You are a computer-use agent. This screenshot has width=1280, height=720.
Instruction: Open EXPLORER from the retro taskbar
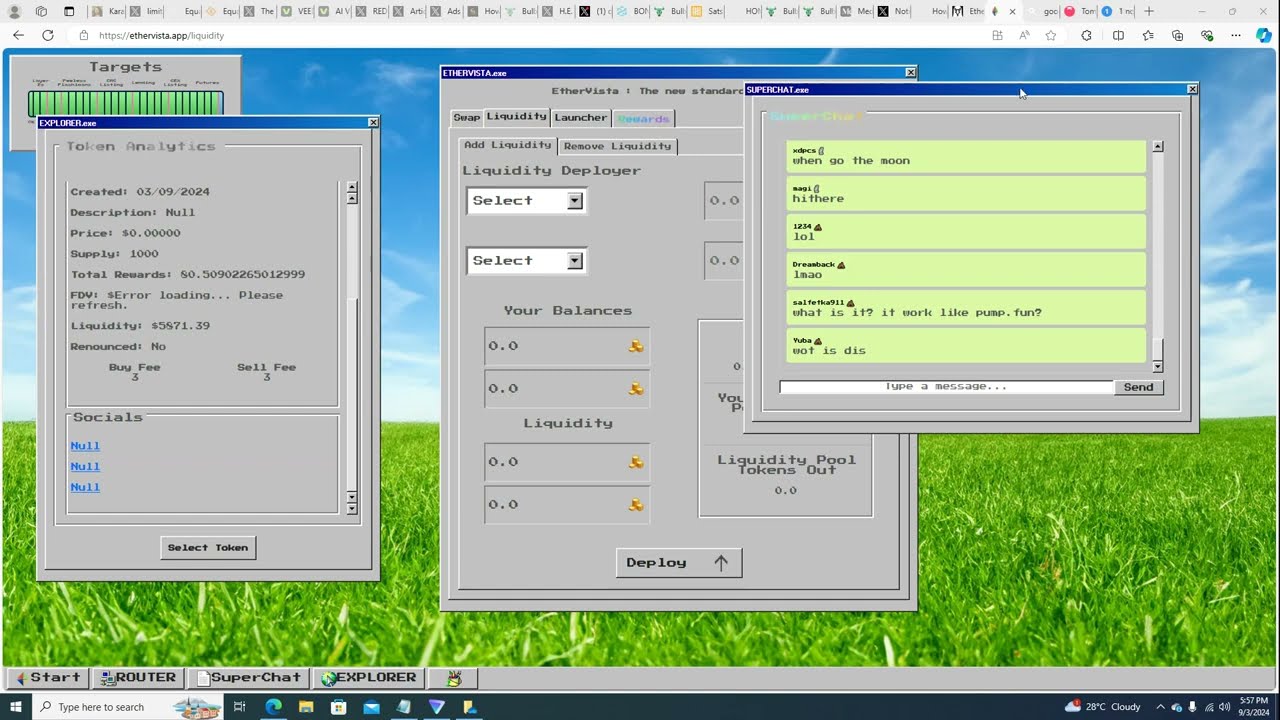coord(369,678)
